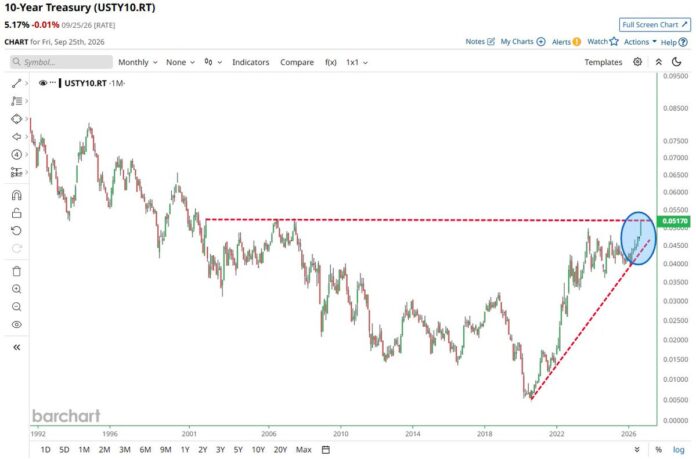Select the 5Y time range
696x459 pixels.
coord(238,450)
